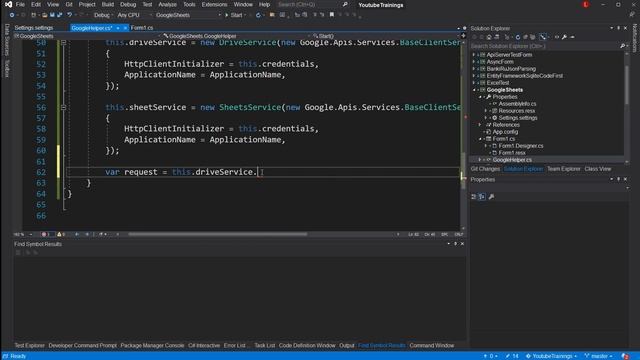Select AssemblyInfo.cs in Solution Explorer
Image resolution: width=640 pixels, height=360 pixels.
click(x=517, y=104)
